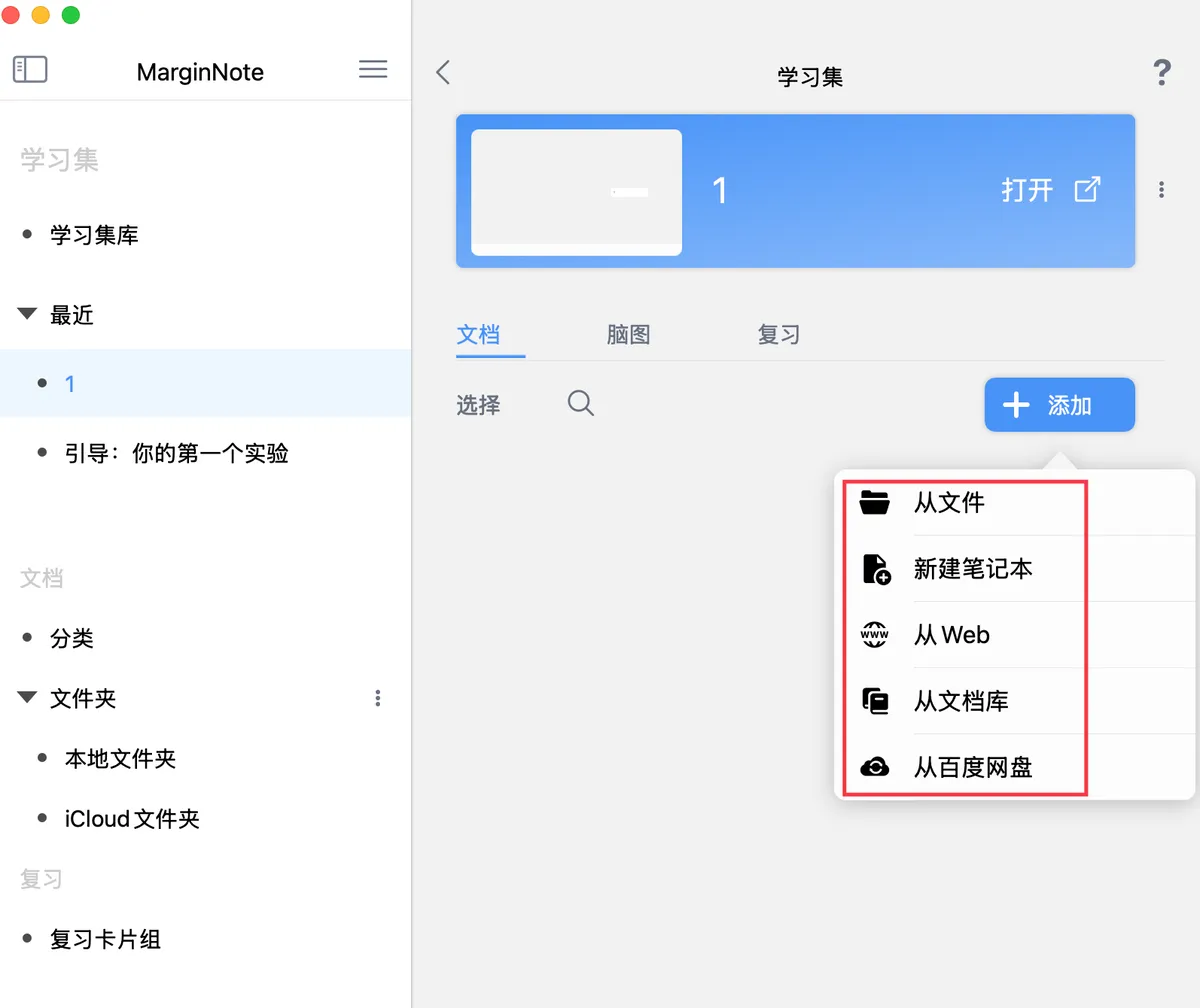The width and height of the screenshot is (1200, 1008).
Task: Select study set 1 under 最近
Action: 205,383
